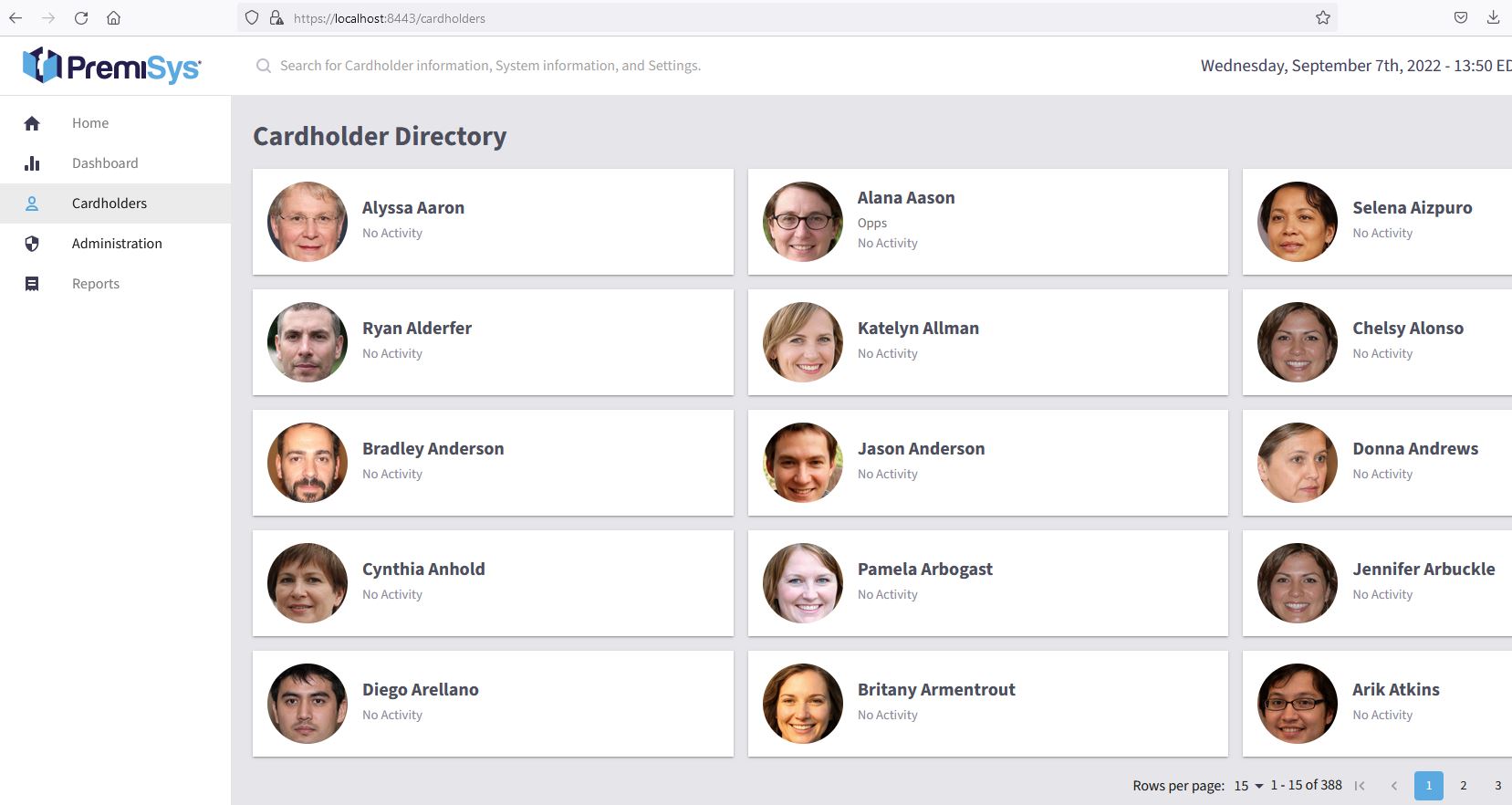Viewport: 1512px width, 805px height.
Task: Bookmark this page with star icon
Action: tap(1323, 17)
